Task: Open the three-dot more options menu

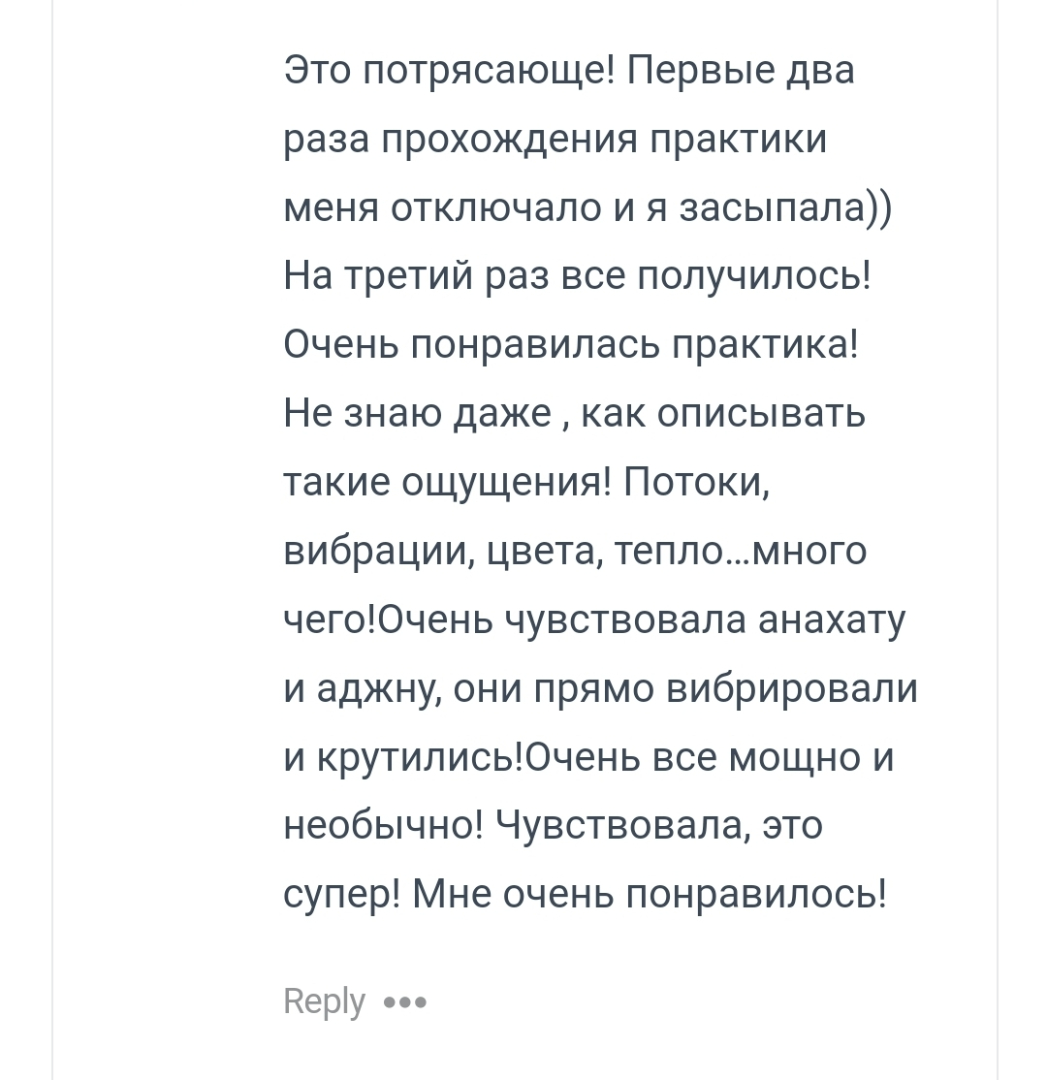Action: coord(405,1002)
